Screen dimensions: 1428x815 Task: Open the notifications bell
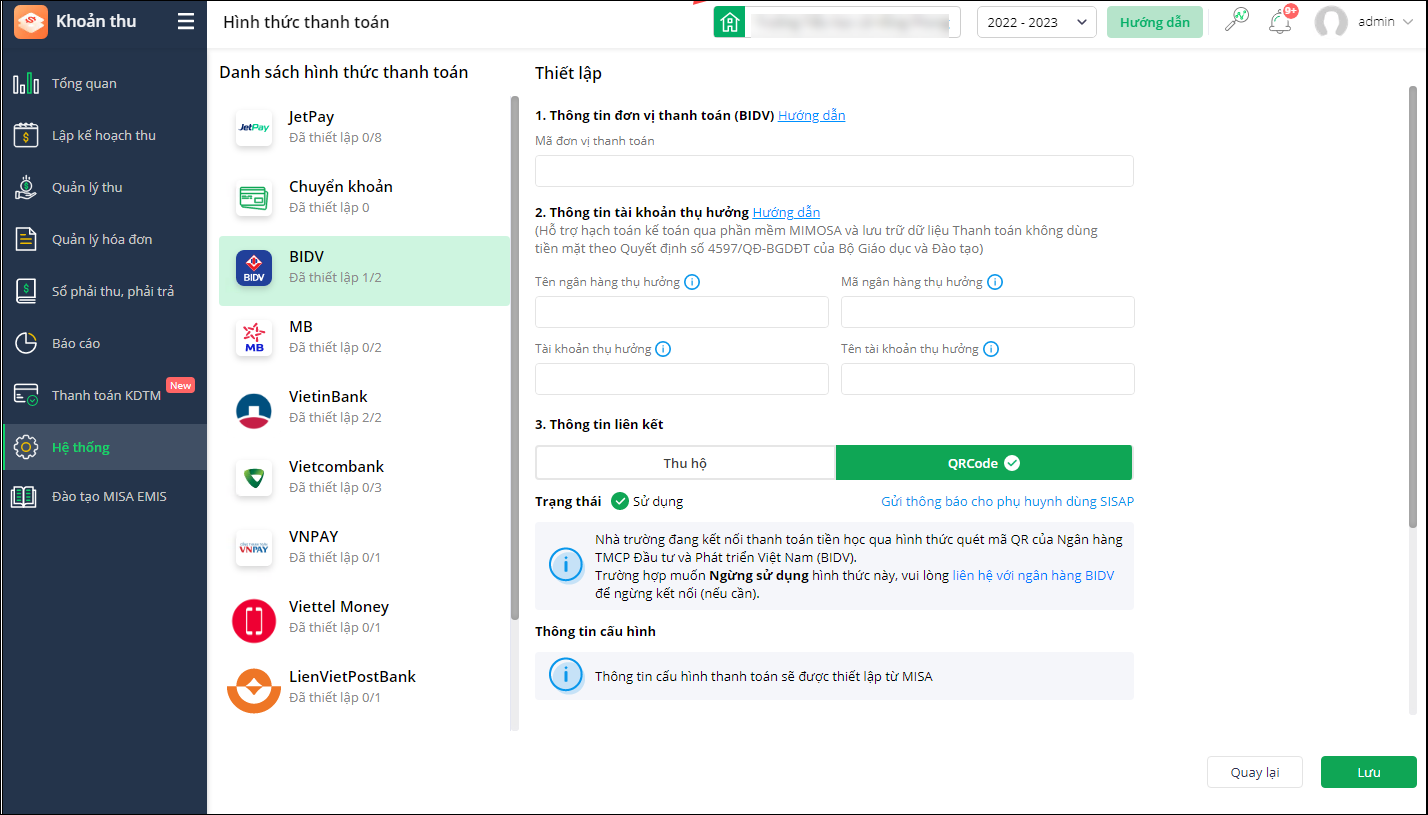(x=1279, y=22)
